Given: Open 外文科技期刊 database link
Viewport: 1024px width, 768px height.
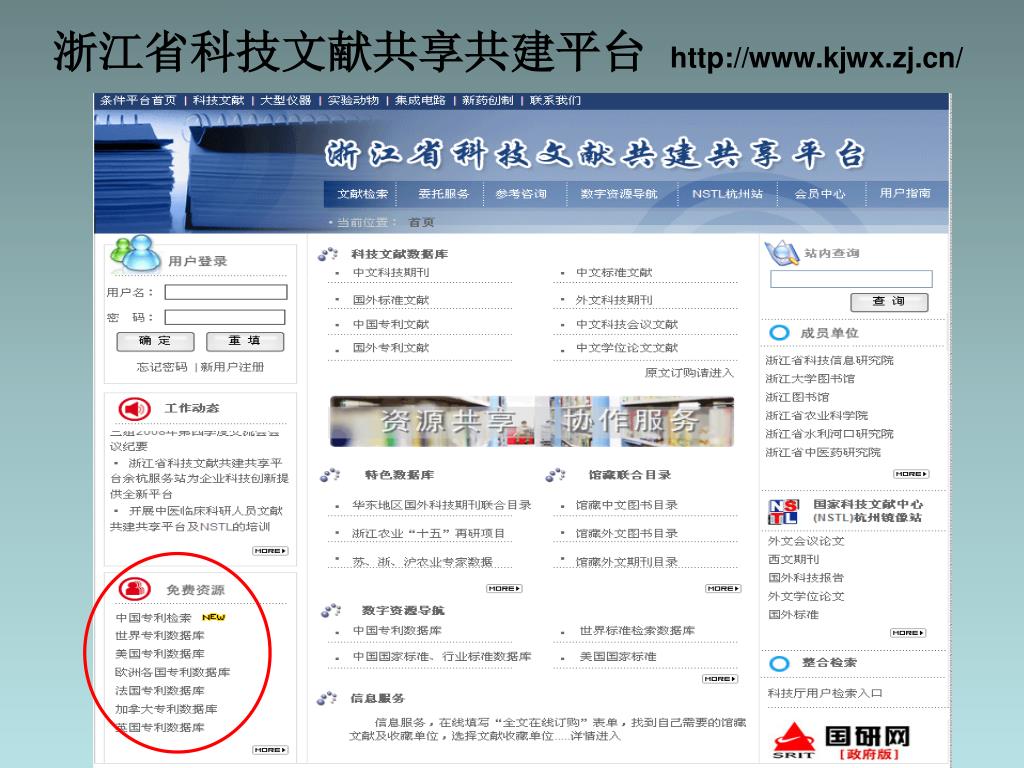Looking at the screenshot, I should [x=614, y=300].
